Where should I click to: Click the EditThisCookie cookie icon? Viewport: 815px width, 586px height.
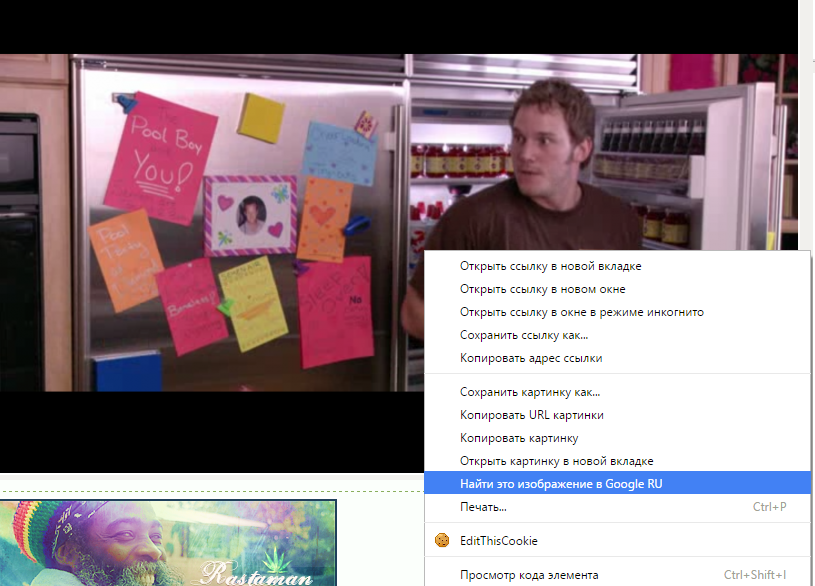[442, 540]
